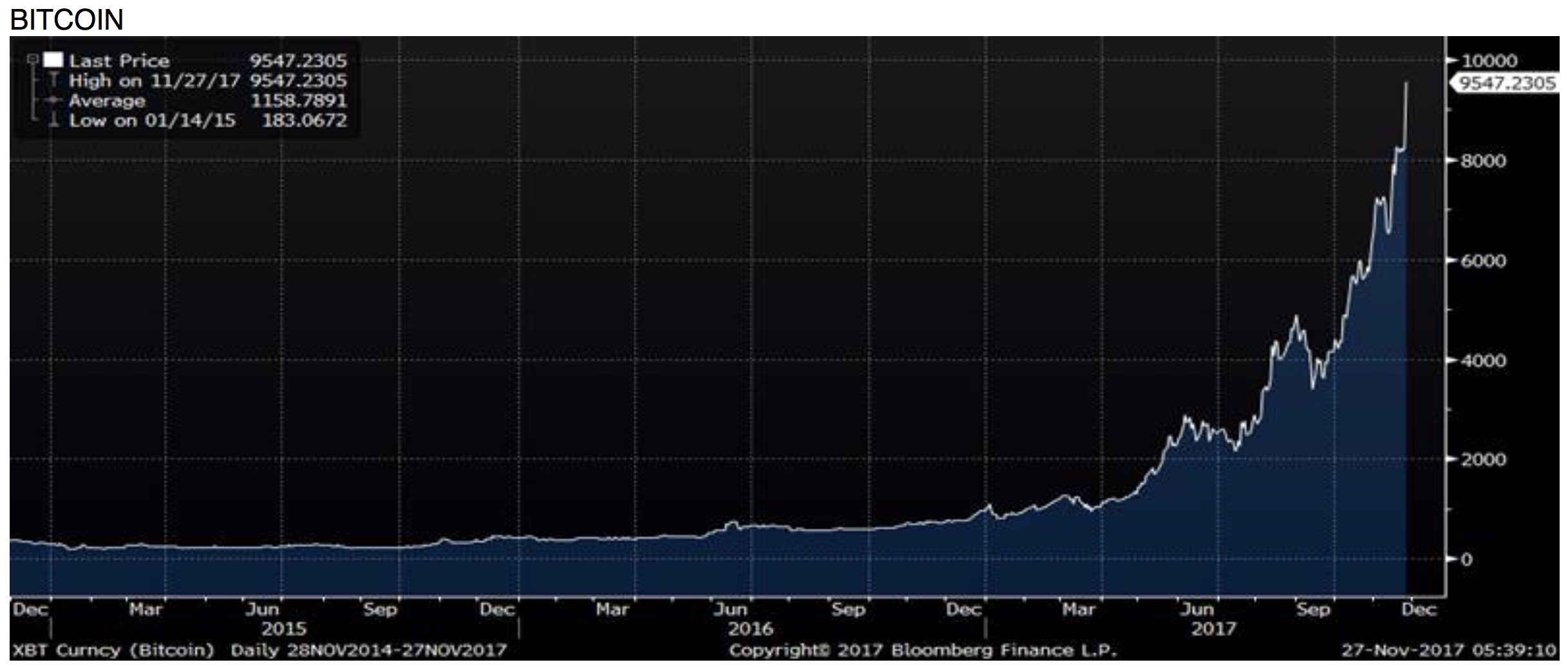Click the 6000 label on price axis
The height and width of the screenshot is (669, 1568).
pyautogui.click(x=1483, y=260)
